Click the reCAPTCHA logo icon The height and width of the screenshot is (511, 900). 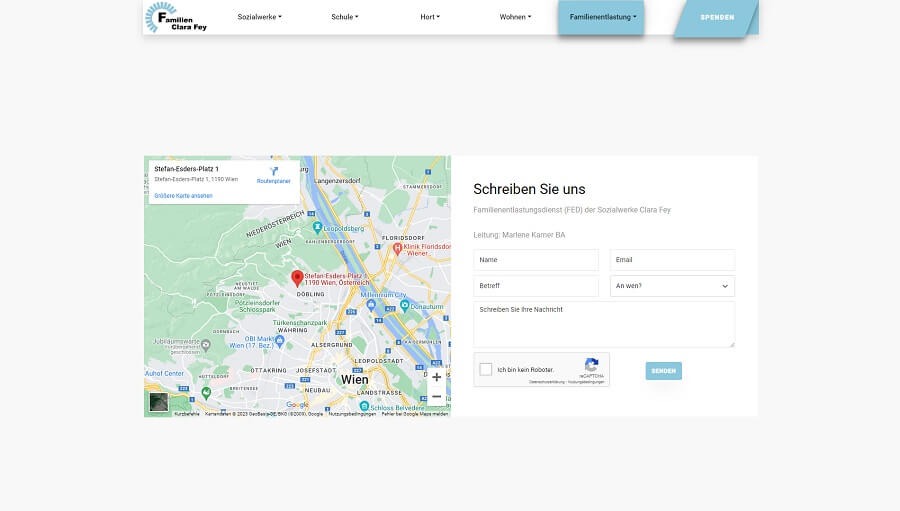[591, 365]
